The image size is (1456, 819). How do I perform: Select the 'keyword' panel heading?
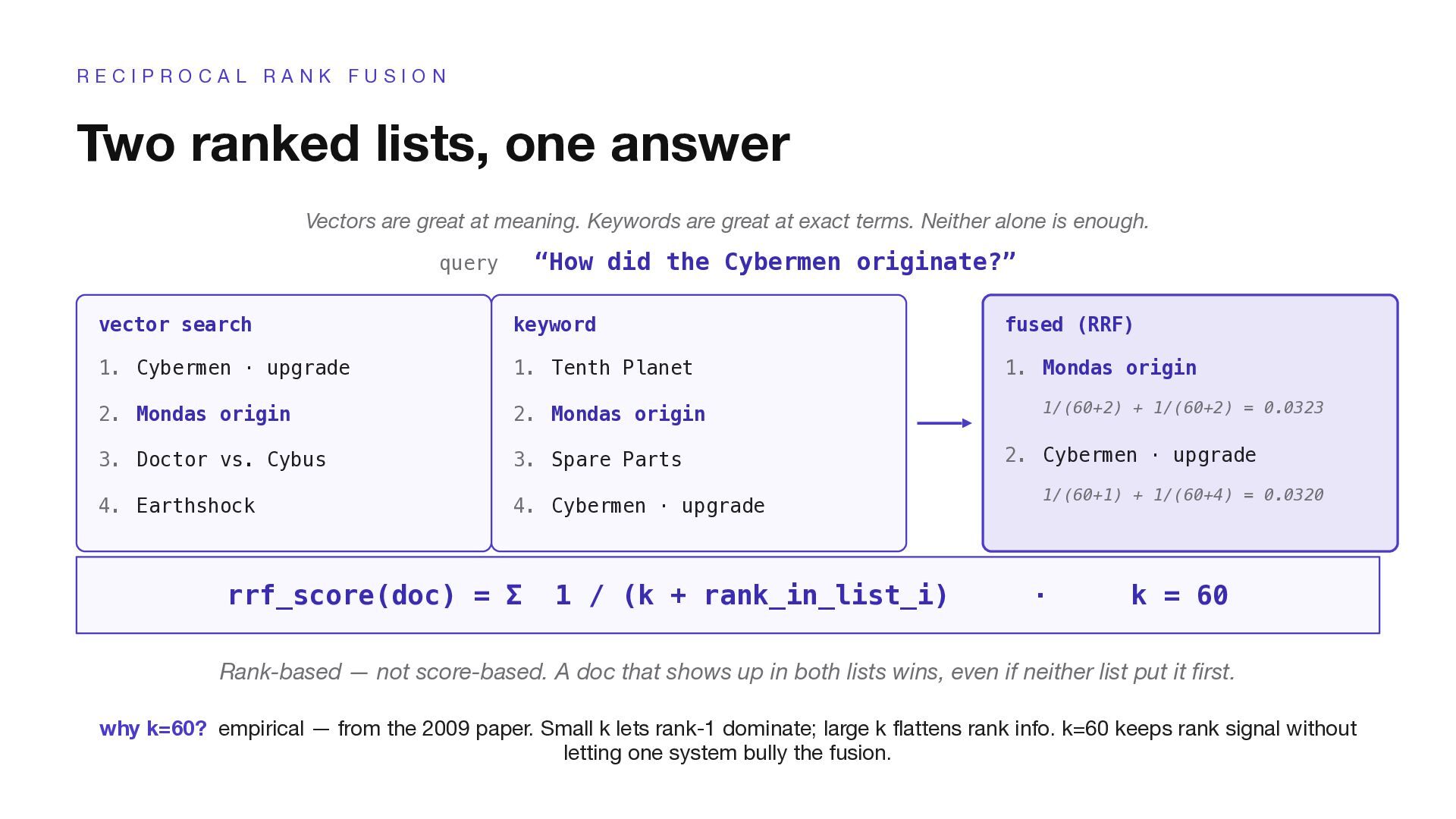[x=554, y=325]
